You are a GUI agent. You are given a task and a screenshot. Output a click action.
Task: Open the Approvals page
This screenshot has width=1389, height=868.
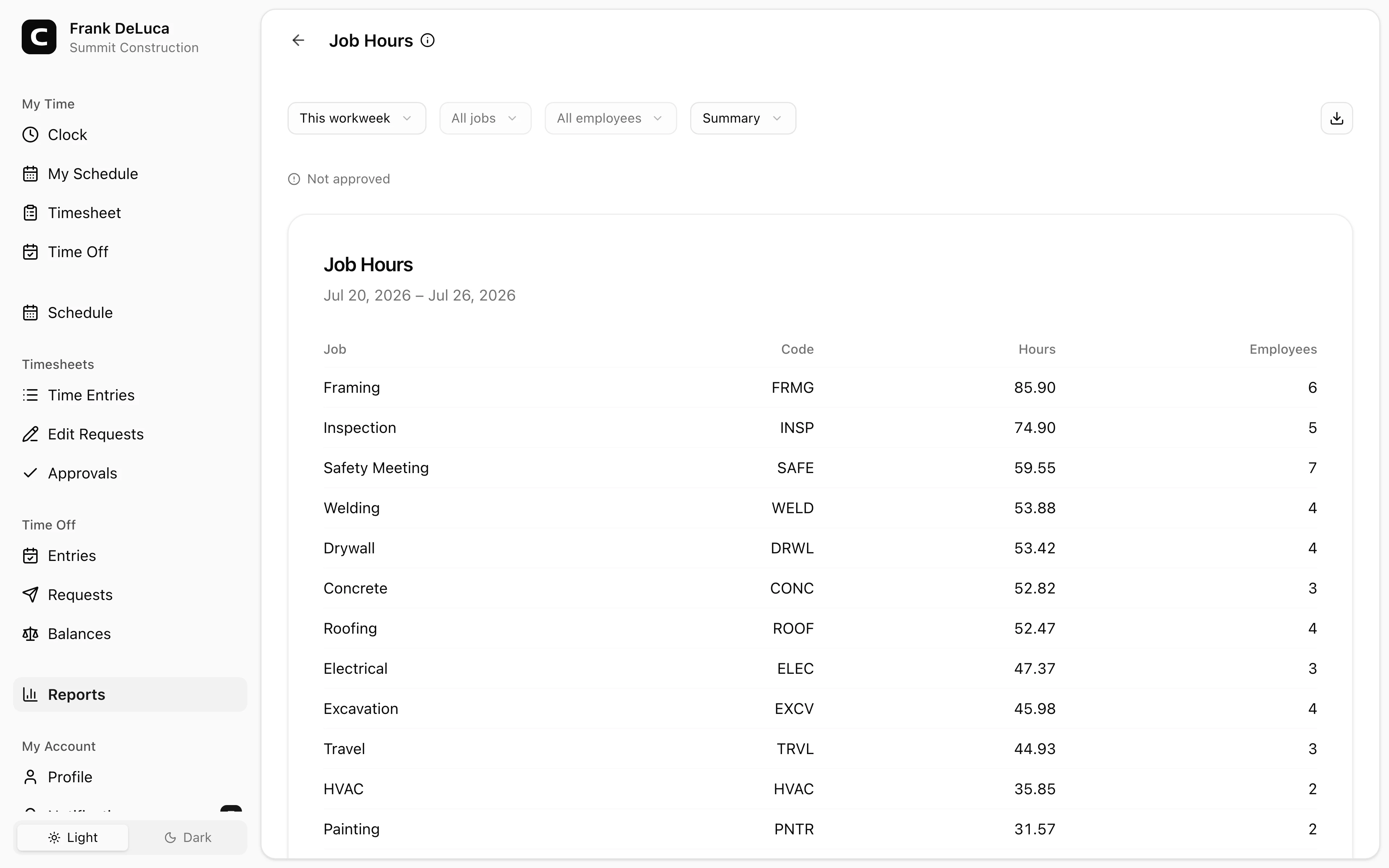click(x=130, y=474)
